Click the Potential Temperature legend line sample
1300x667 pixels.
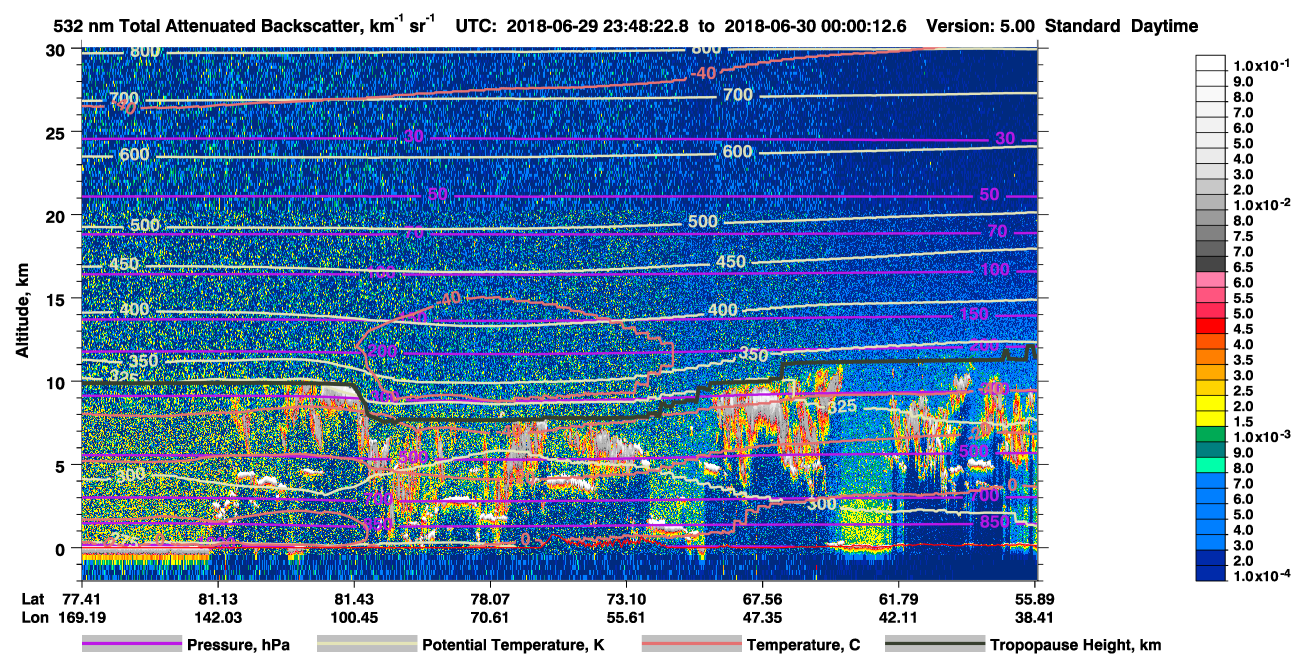tap(366, 645)
